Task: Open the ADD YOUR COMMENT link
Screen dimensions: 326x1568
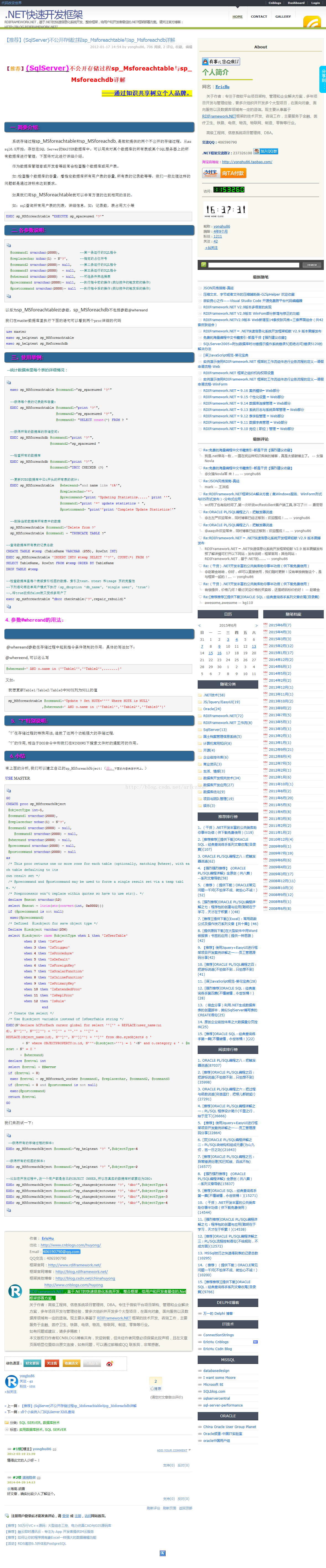Action: (x=172, y=1450)
